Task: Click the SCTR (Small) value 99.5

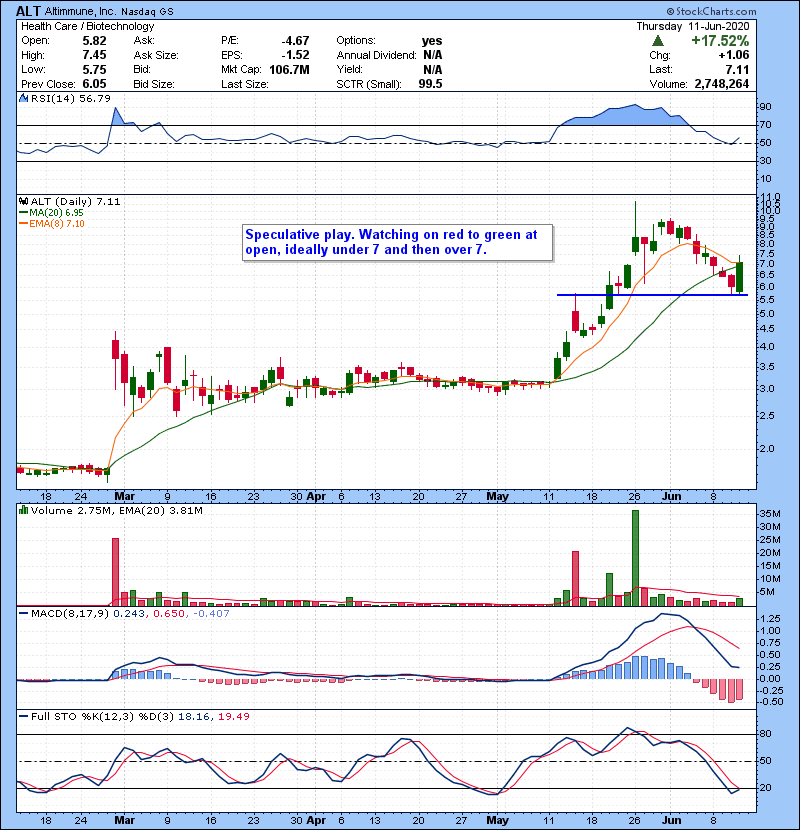Action: pos(430,84)
